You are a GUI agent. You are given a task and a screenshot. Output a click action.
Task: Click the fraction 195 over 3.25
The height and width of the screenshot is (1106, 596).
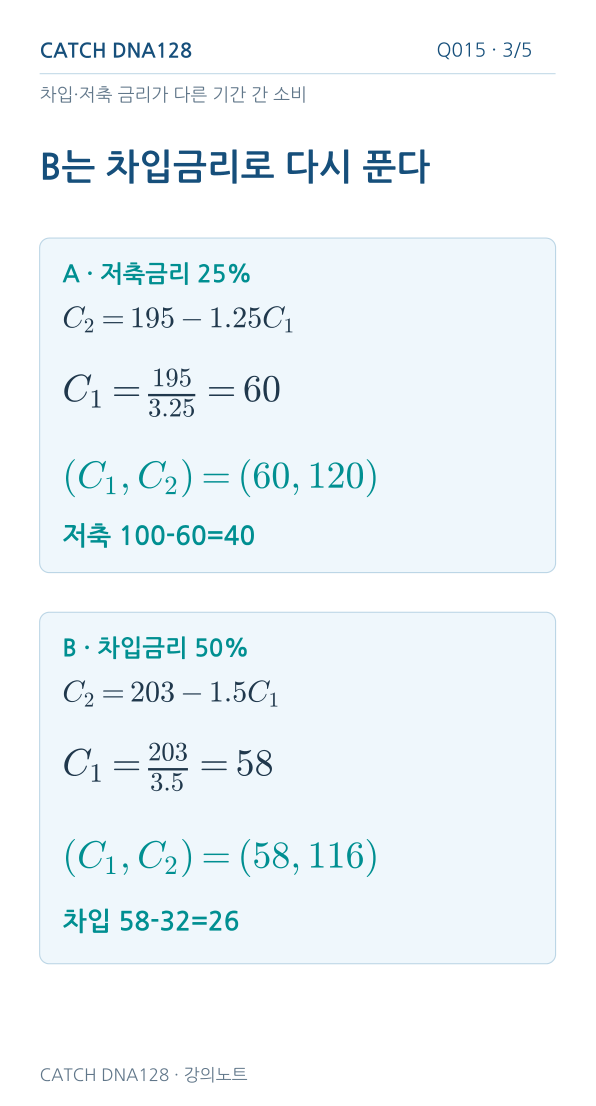171,392
